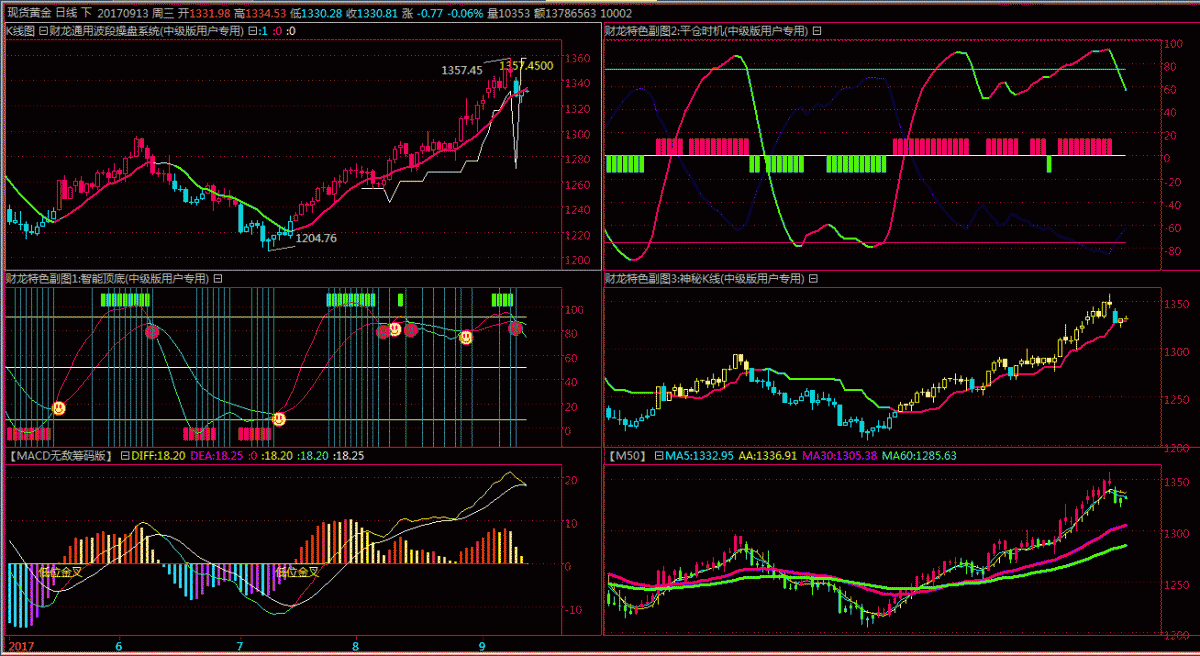
Task: Click the AA:1336.91 readout
Action: point(768,455)
